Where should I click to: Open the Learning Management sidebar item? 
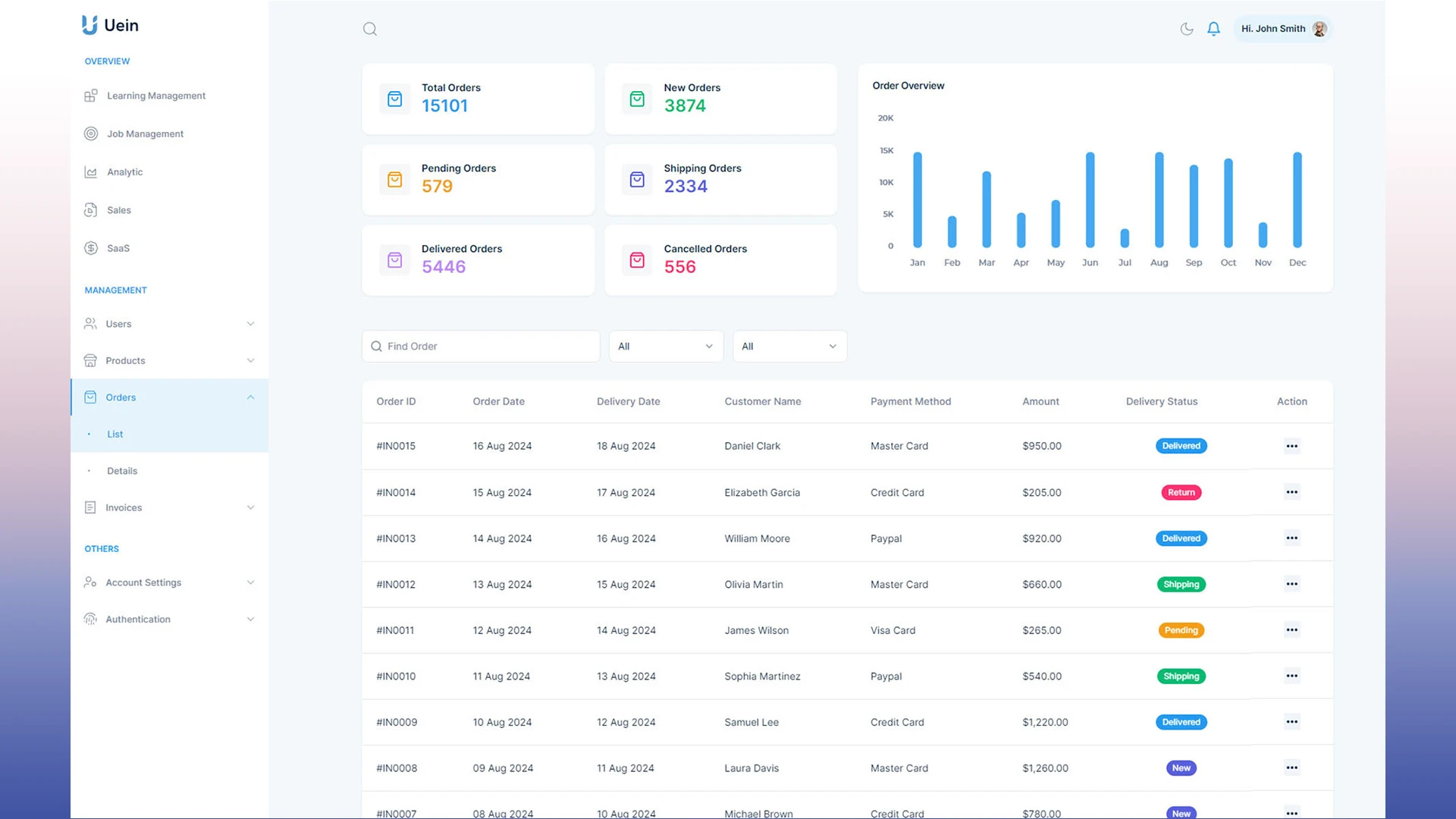(155, 96)
